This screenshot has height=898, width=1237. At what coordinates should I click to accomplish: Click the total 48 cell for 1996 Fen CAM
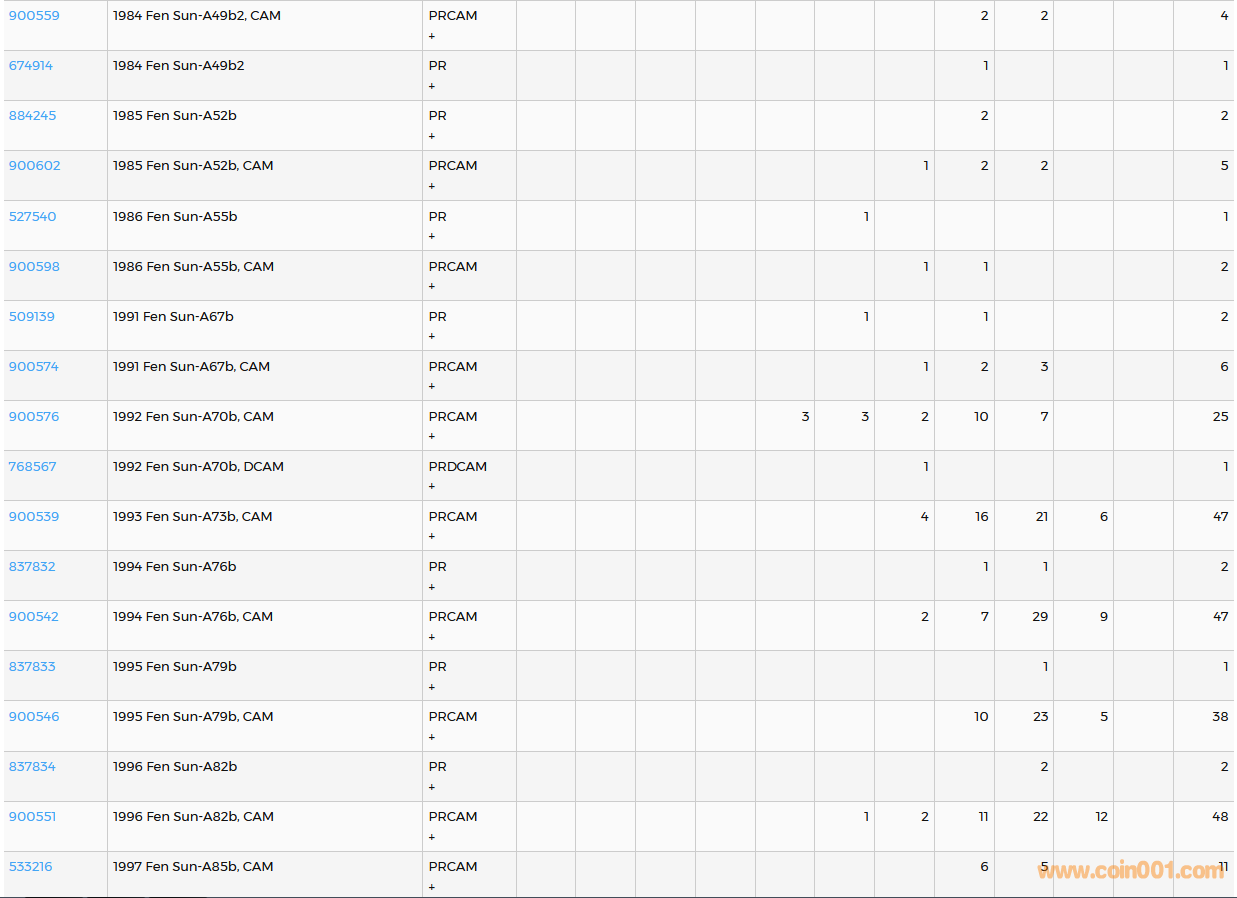click(x=1220, y=817)
